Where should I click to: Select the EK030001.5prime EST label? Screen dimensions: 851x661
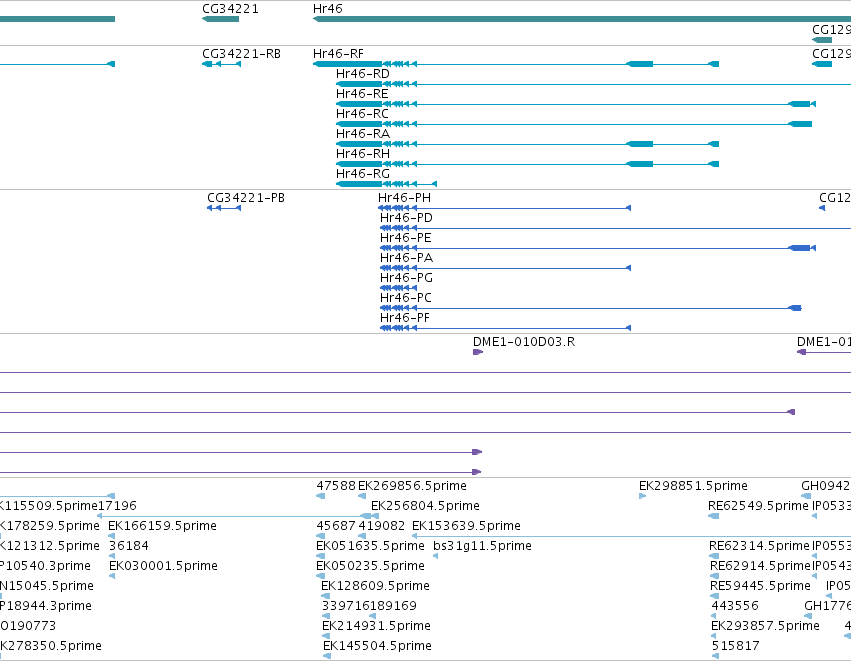[x=163, y=566]
